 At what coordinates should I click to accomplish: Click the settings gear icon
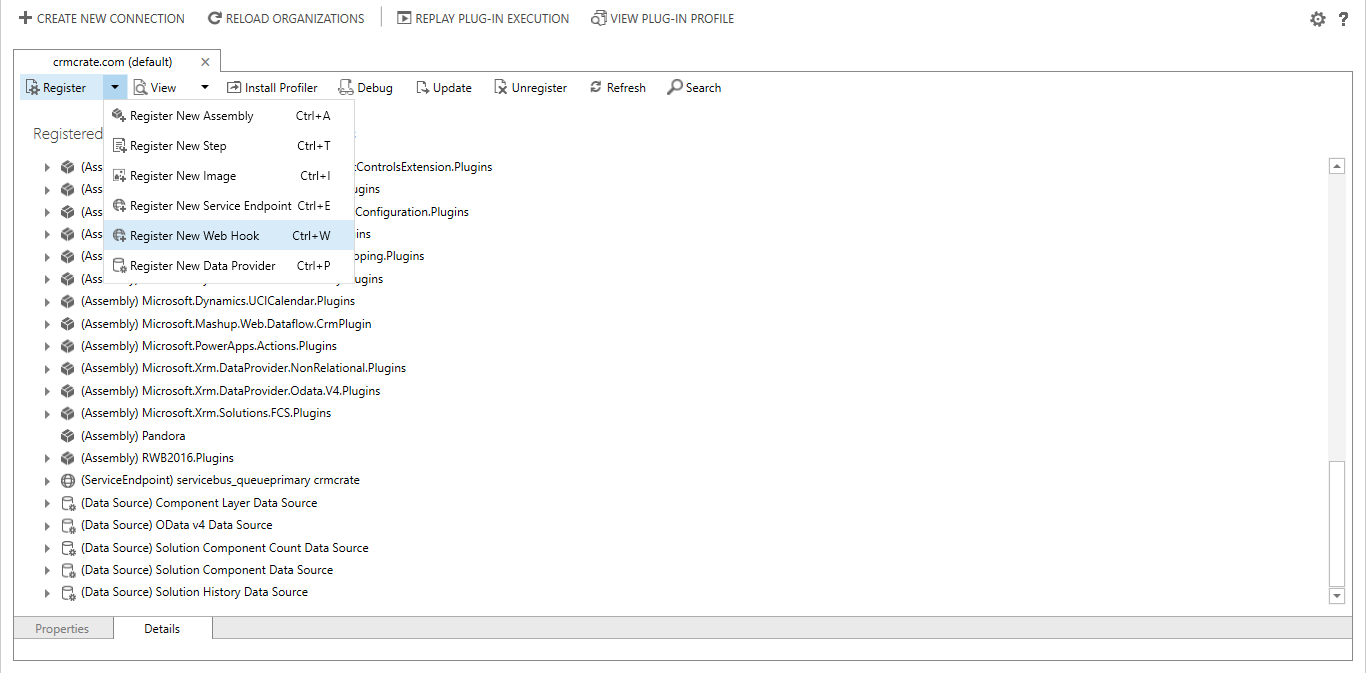1318,18
